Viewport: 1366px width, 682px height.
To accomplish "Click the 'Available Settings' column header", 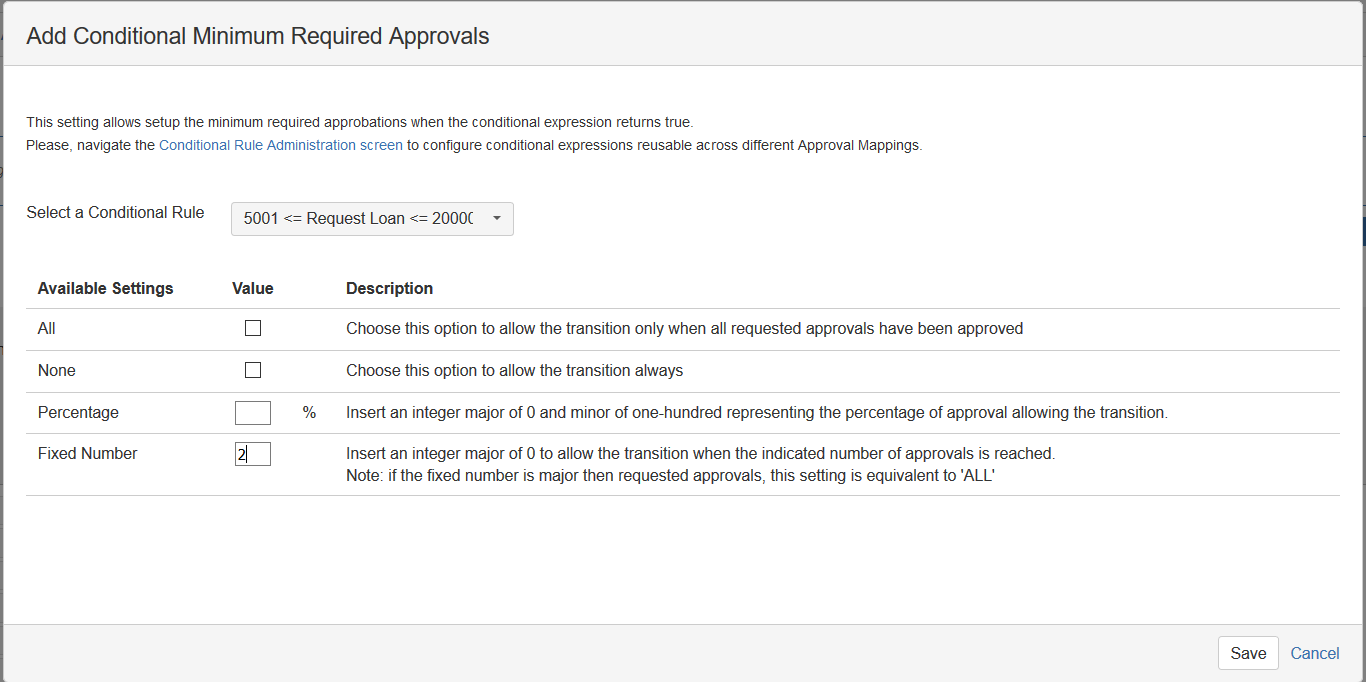I will (105, 288).
